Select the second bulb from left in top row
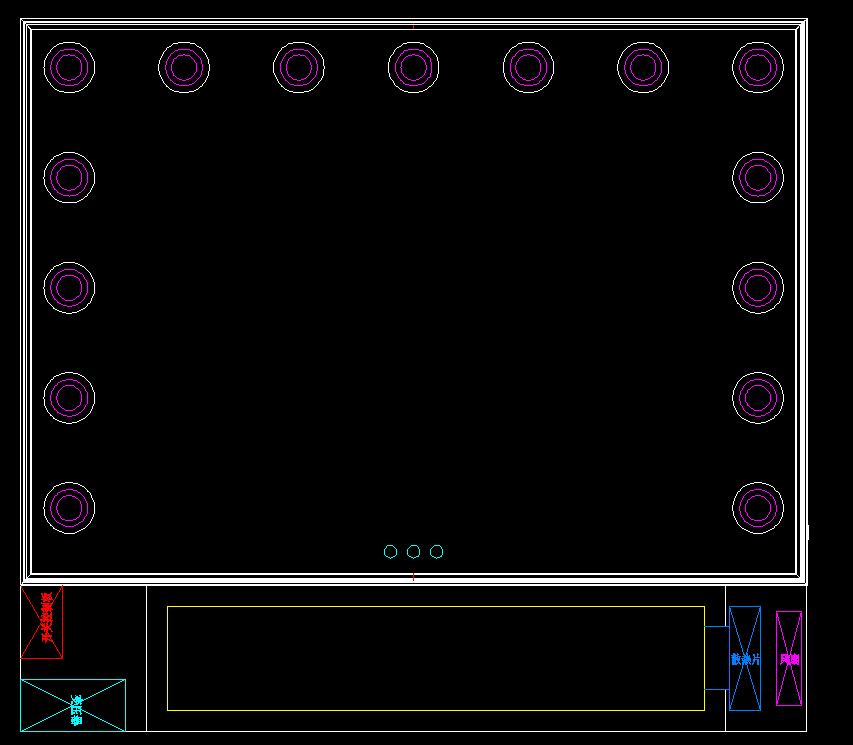Image resolution: width=853 pixels, height=745 pixels. coord(184,67)
